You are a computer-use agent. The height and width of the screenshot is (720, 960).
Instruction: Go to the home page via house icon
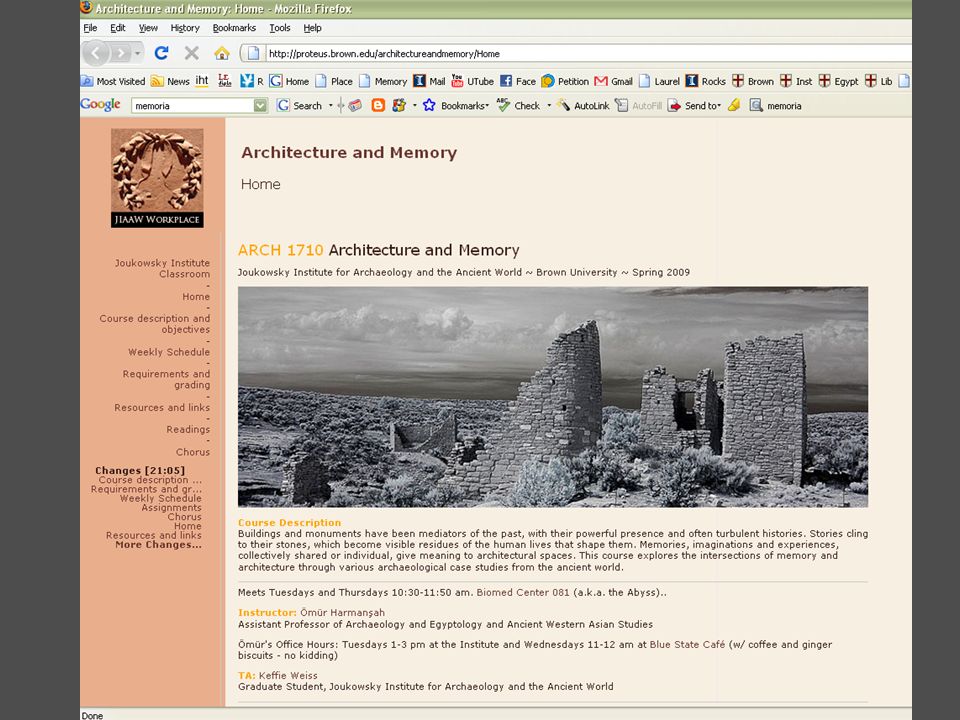pyautogui.click(x=222, y=53)
